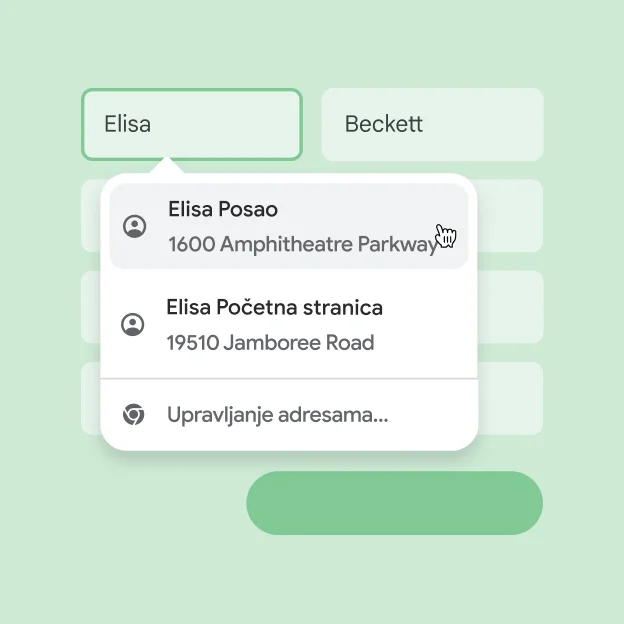624x624 pixels.
Task: Focus the Elisa first name field
Action: [191, 124]
